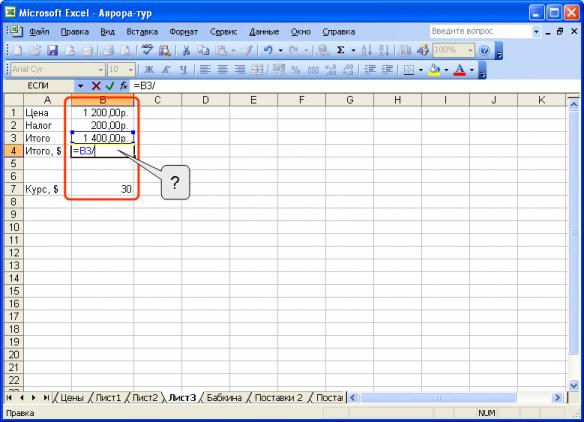Viewport: 584px width, 422px height.
Task: Toggle bold with the Ж button
Action: point(149,69)
